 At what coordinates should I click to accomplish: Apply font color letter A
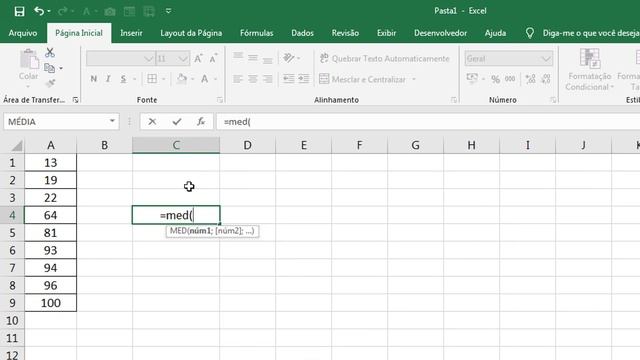click(x=204, y=79)
